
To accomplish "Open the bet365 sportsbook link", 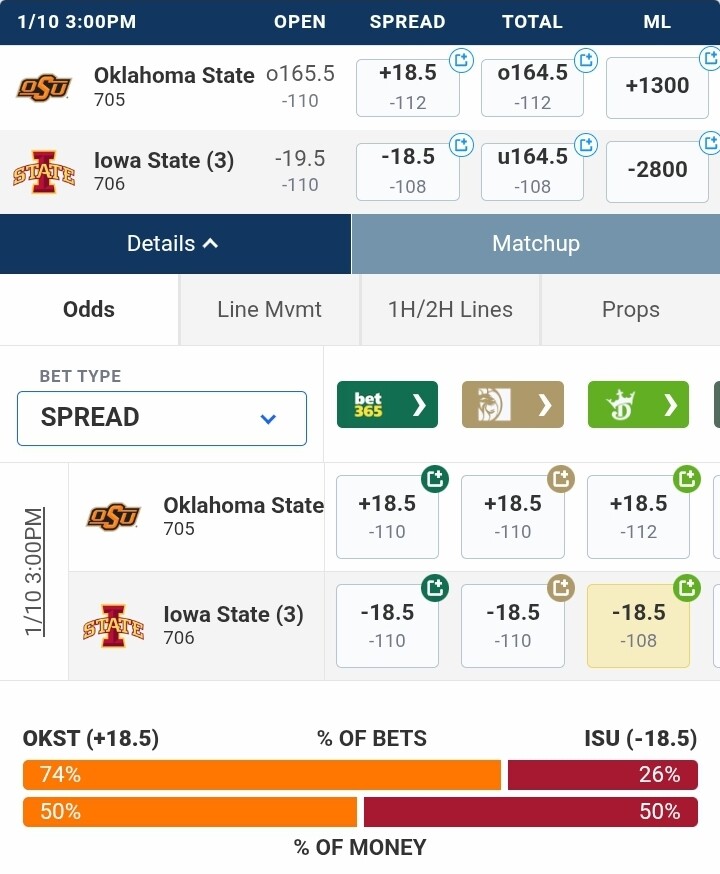I will tap(388, 405).
